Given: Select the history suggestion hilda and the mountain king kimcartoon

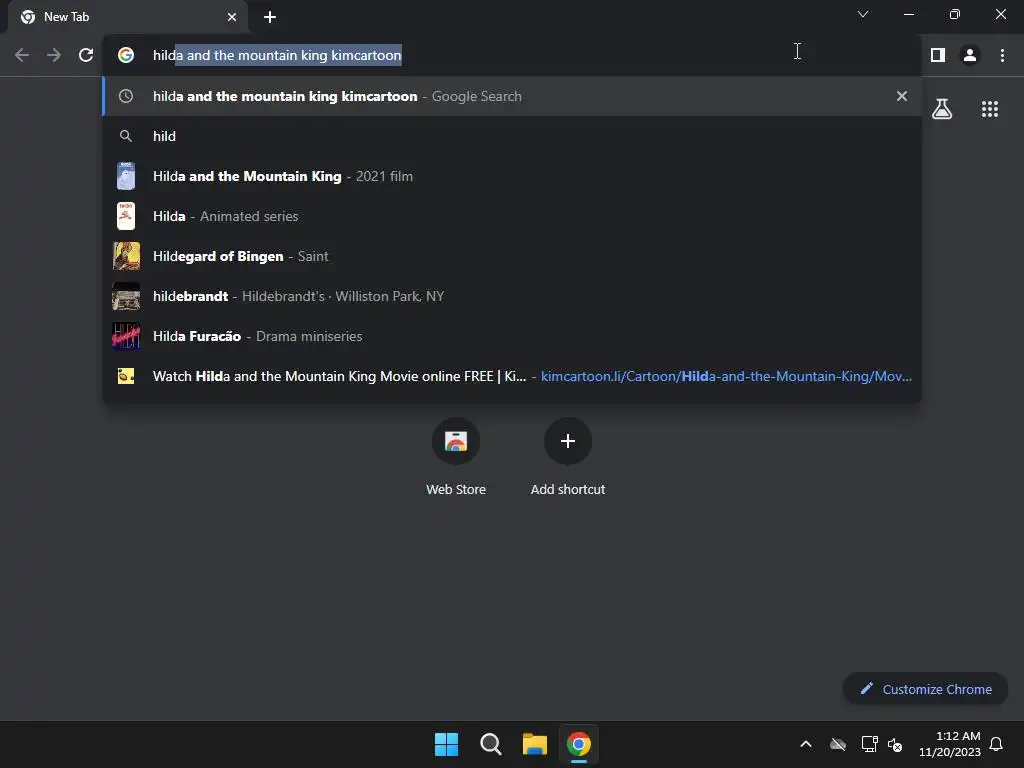Looking at the screenshot, I should (x=512, y=96).
